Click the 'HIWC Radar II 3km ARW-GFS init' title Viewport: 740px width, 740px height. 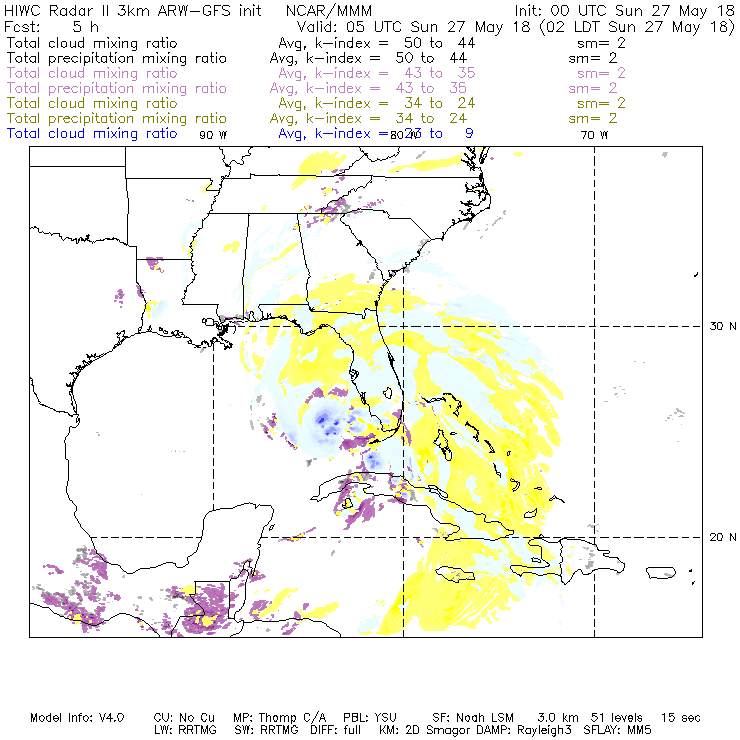pyautogui.click(x=133, y=10)
